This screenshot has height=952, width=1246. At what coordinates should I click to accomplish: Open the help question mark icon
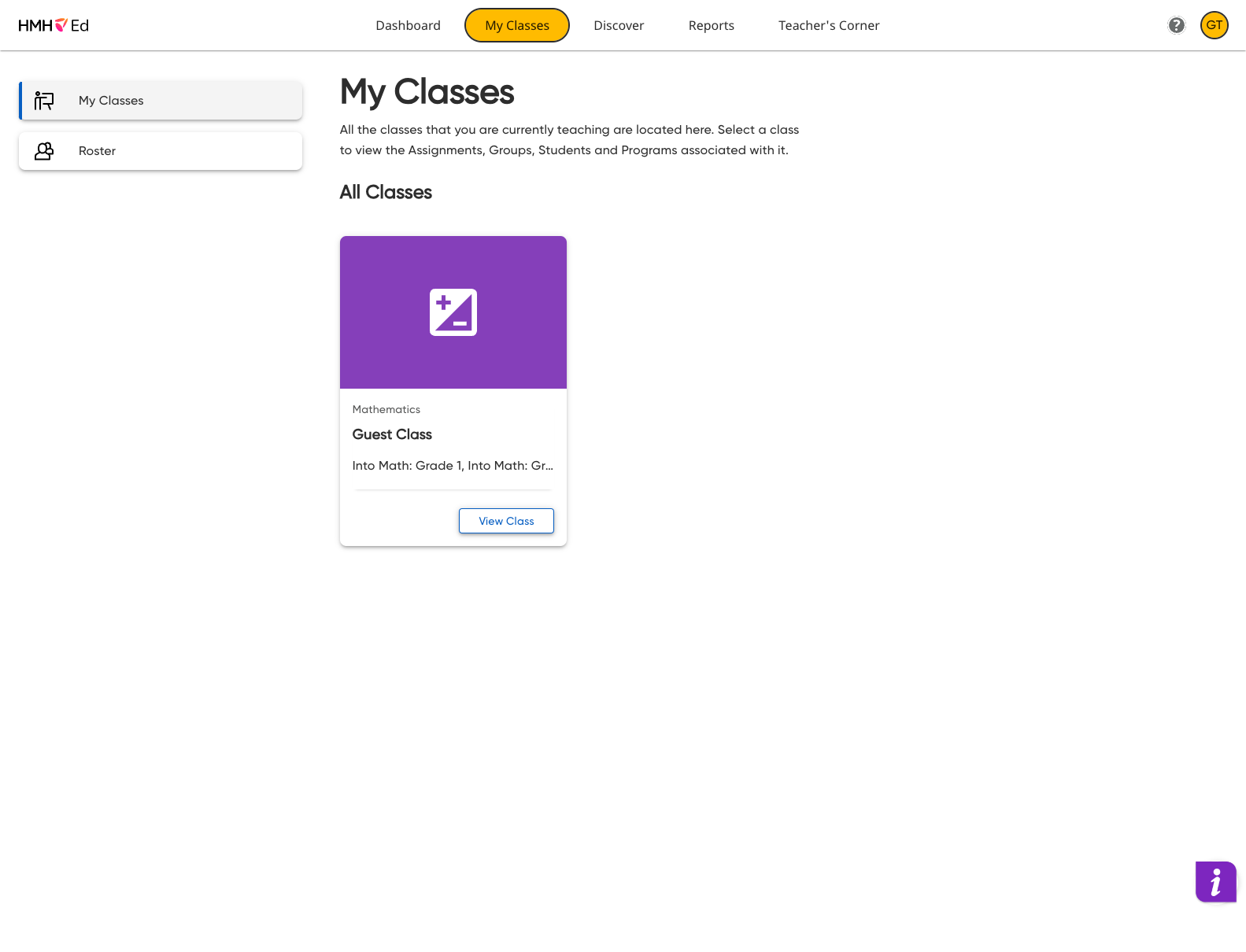[x=1176, y=25]
